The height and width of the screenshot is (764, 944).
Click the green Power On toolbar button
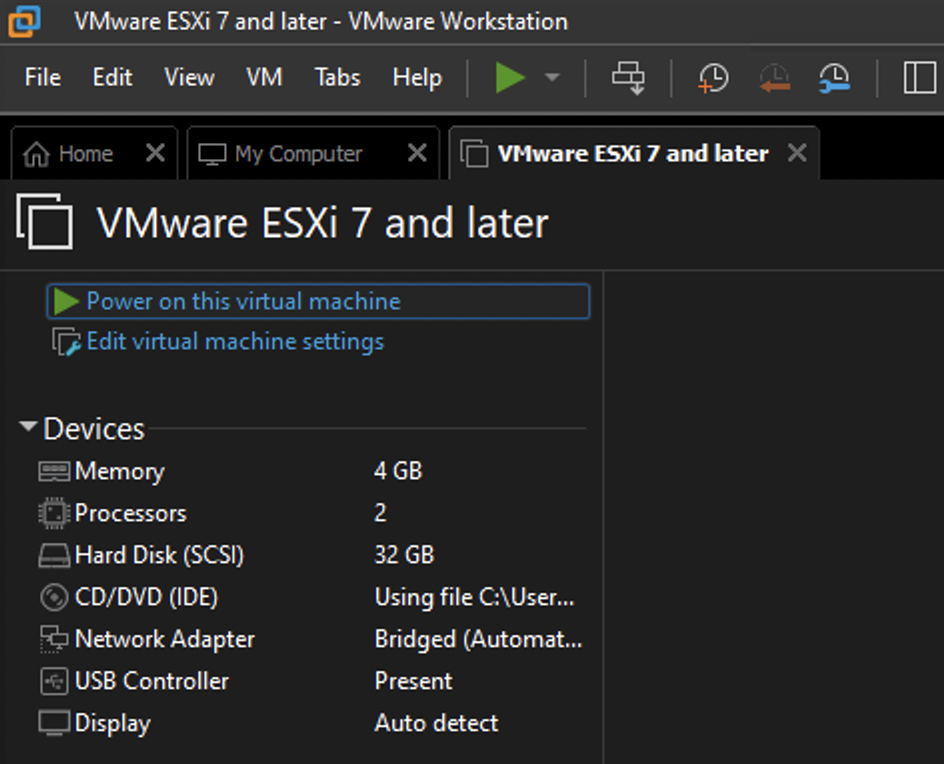(x=510, y=78)
